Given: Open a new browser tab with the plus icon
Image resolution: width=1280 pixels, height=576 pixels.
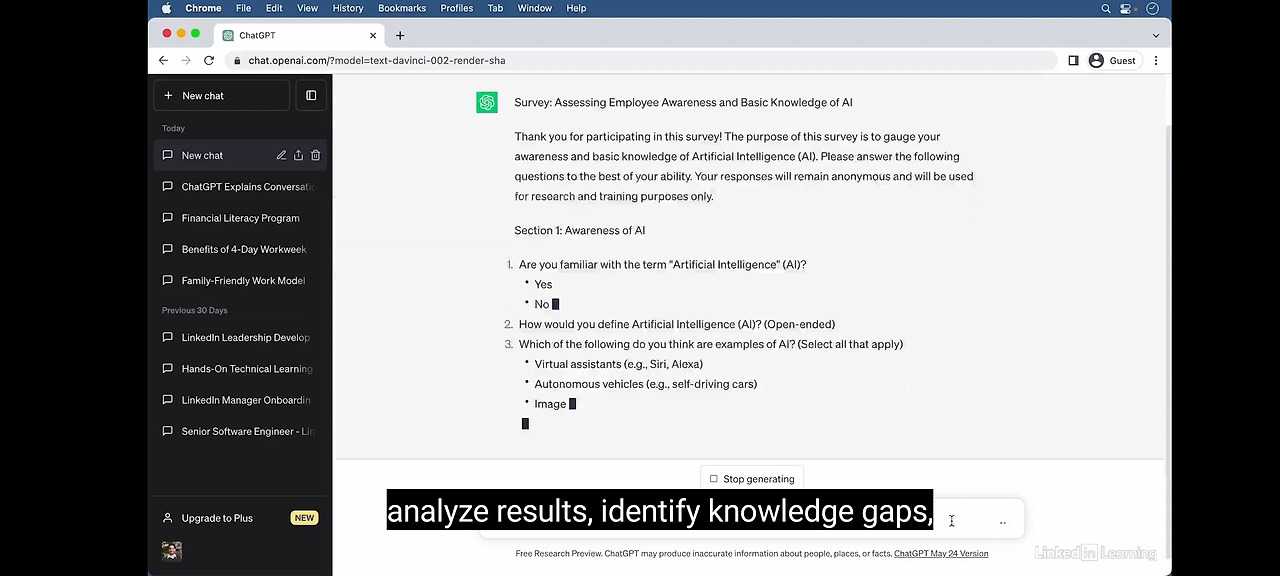Looking at the screenshot, I should [400, 35].
